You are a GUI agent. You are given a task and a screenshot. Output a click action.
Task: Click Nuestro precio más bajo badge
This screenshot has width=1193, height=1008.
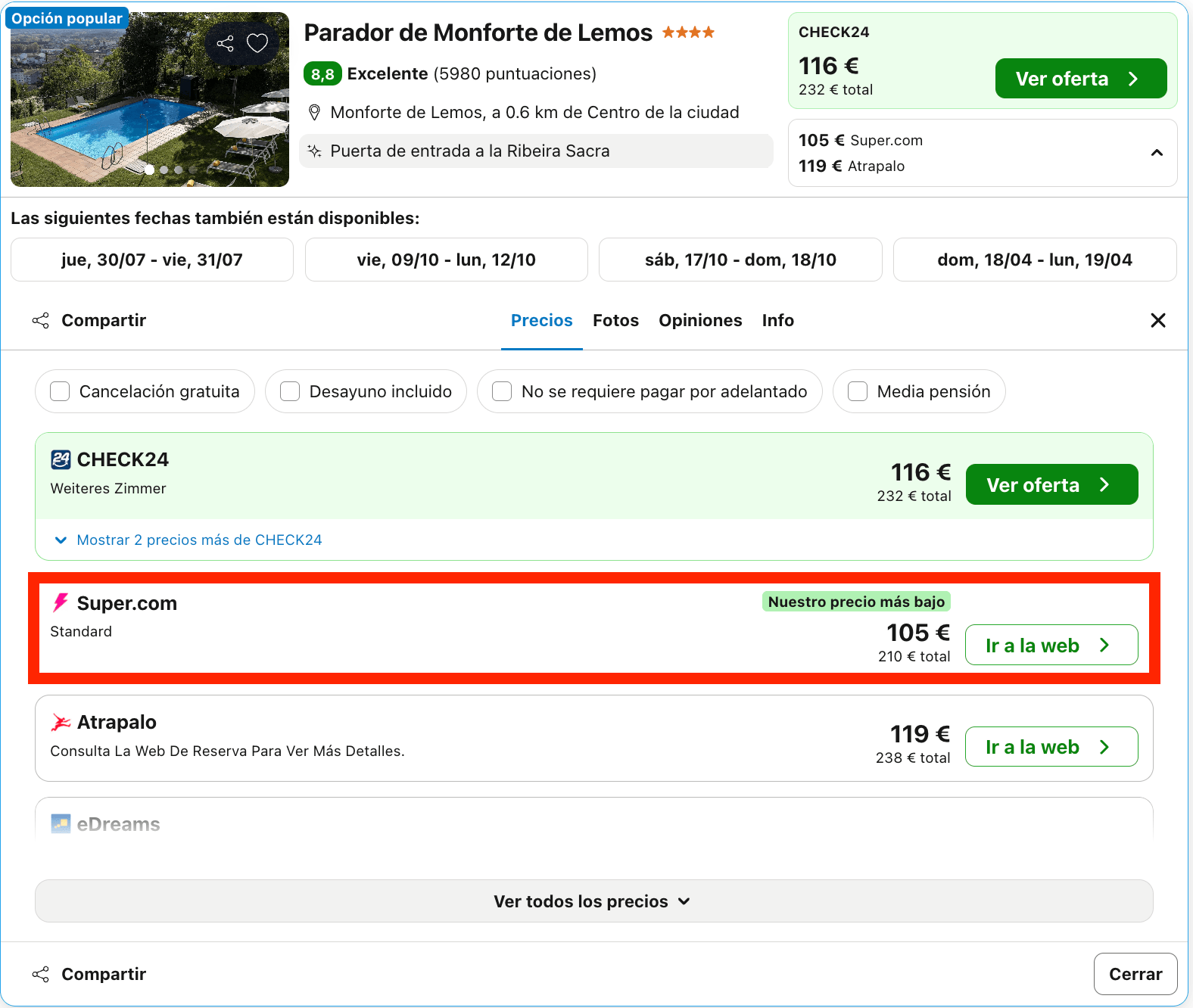point(856,602)
